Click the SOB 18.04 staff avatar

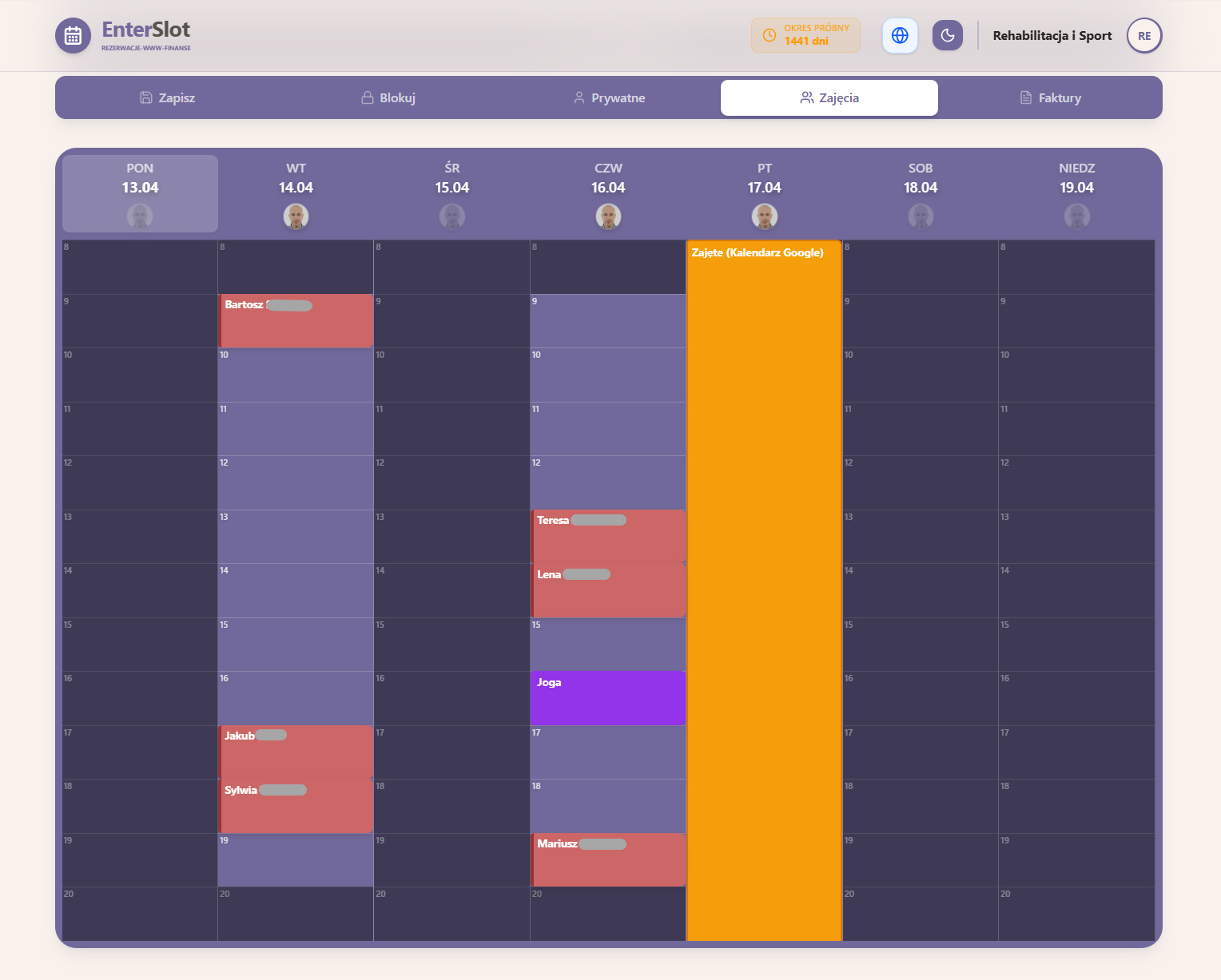point(921,216)
